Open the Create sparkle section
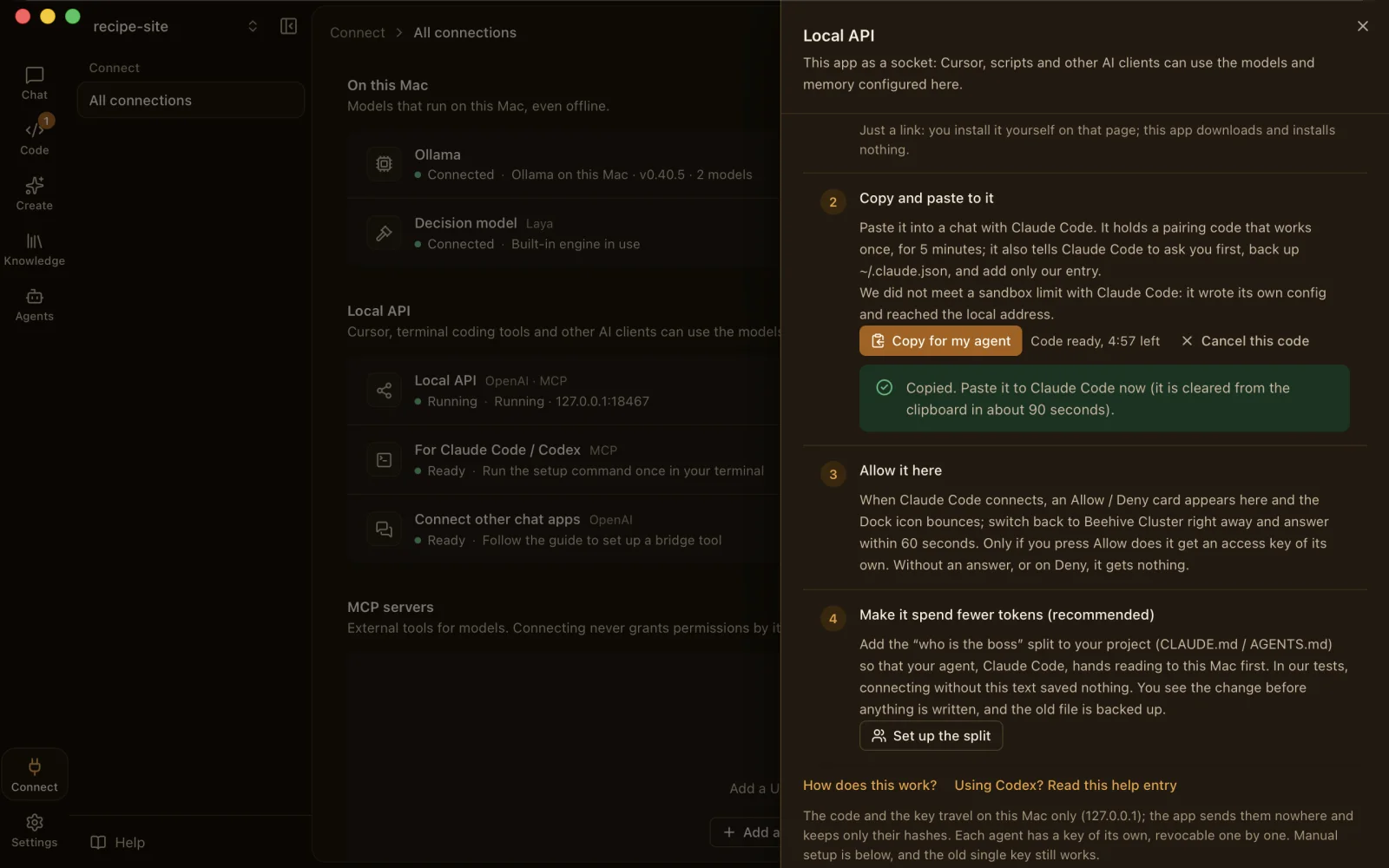Image resolution: width=1389 pixels, height=868 pixels. click(x=34, y=194)
